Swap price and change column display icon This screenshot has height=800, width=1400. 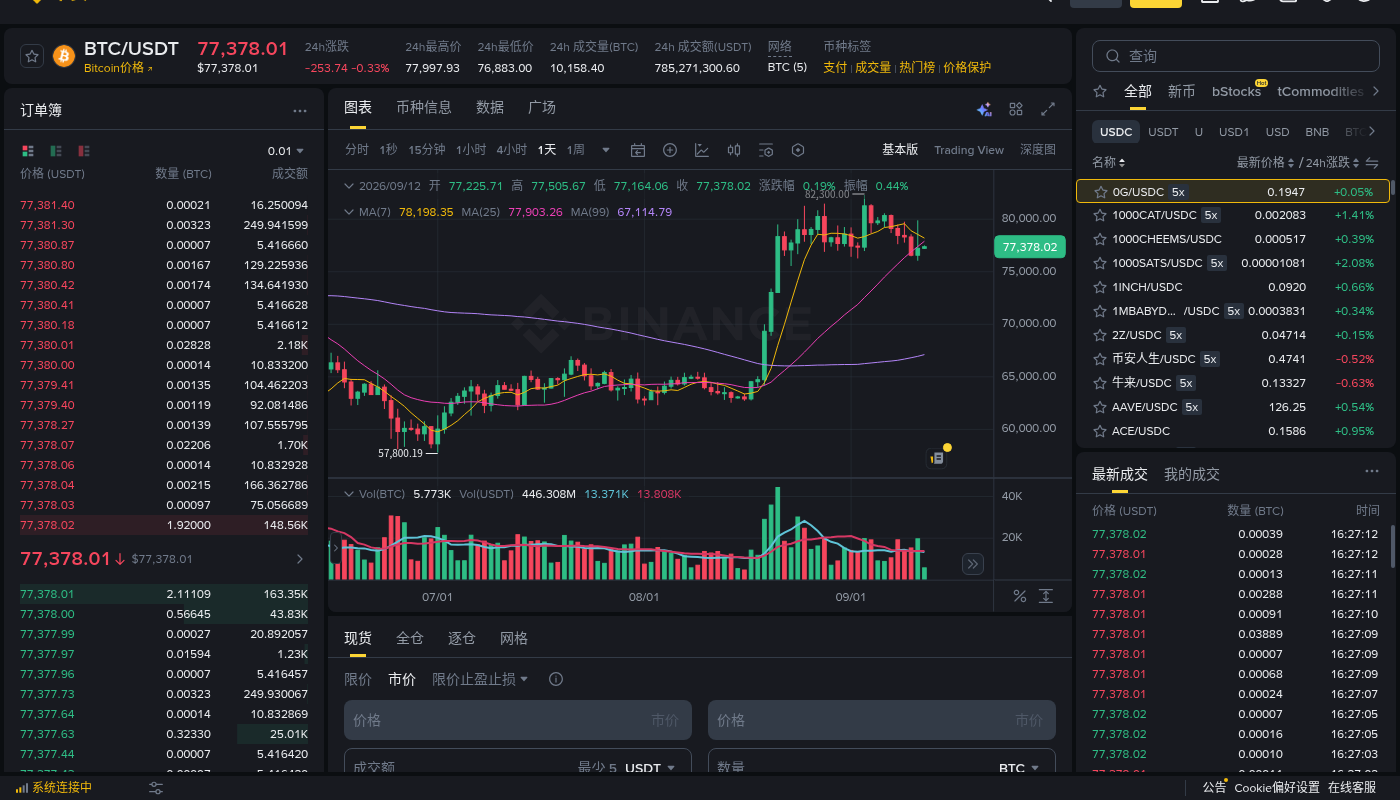1372,162
